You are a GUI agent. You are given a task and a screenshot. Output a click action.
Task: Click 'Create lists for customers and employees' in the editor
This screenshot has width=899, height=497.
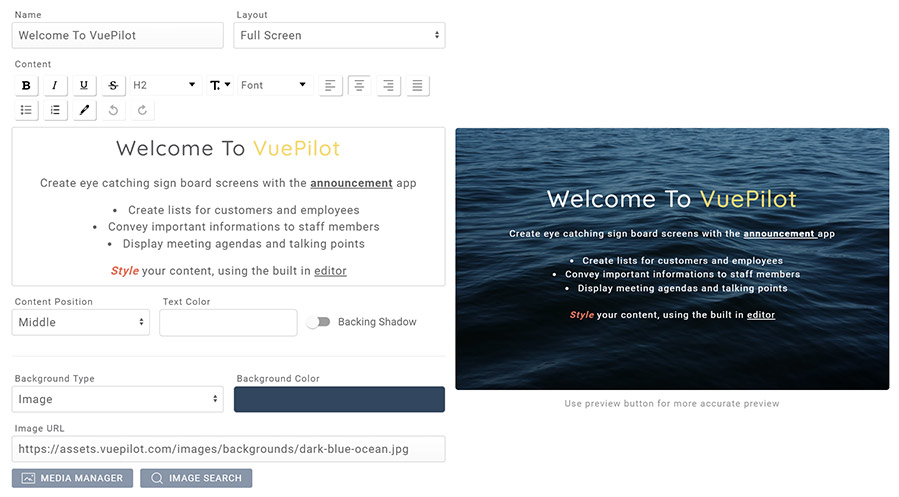244,210
